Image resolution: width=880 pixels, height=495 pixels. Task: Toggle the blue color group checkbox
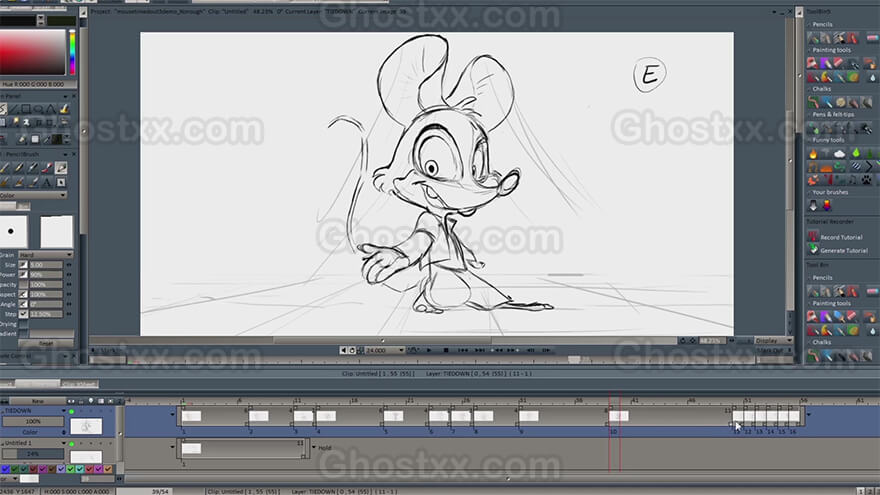pyautogui.click(x=5, y=469)
